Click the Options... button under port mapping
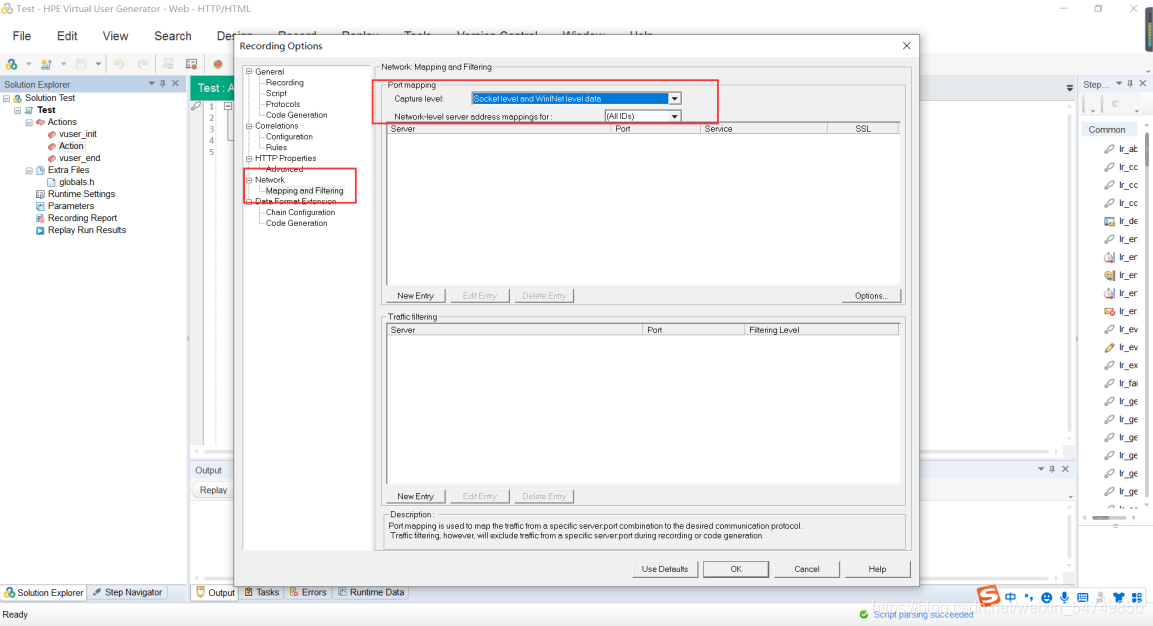 click(871, 296)
